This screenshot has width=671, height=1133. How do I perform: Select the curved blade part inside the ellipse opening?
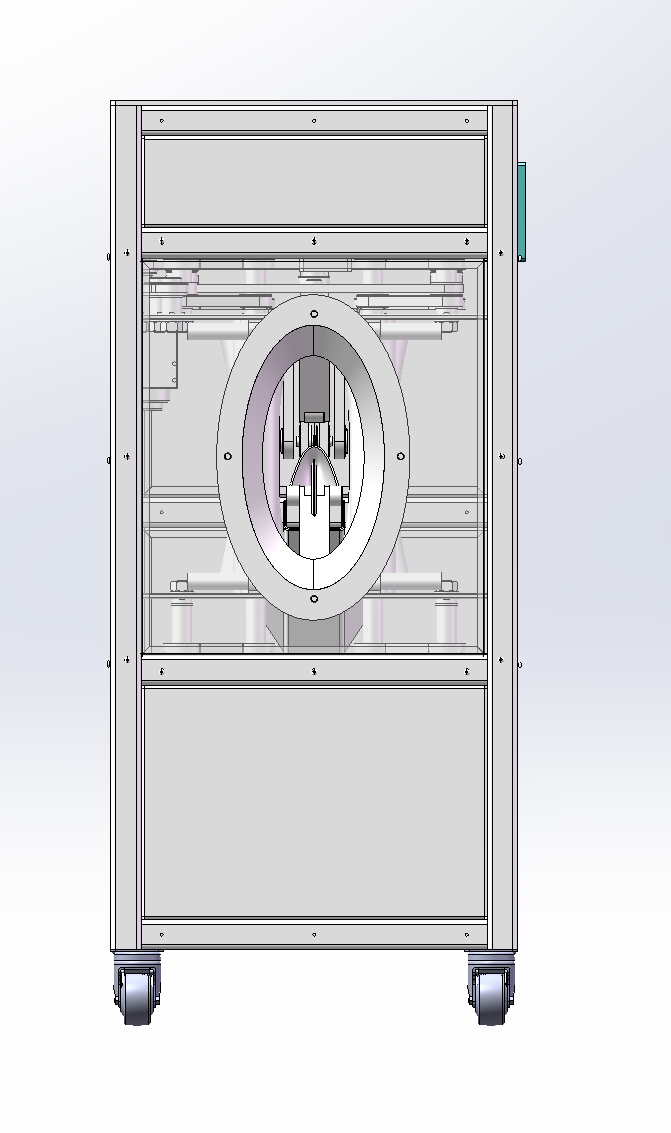315,466
